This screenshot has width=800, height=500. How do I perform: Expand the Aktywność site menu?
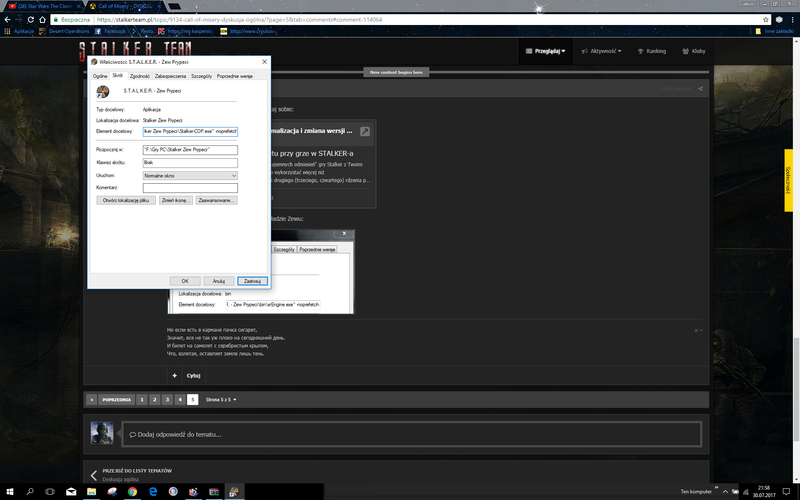(601, 51)
